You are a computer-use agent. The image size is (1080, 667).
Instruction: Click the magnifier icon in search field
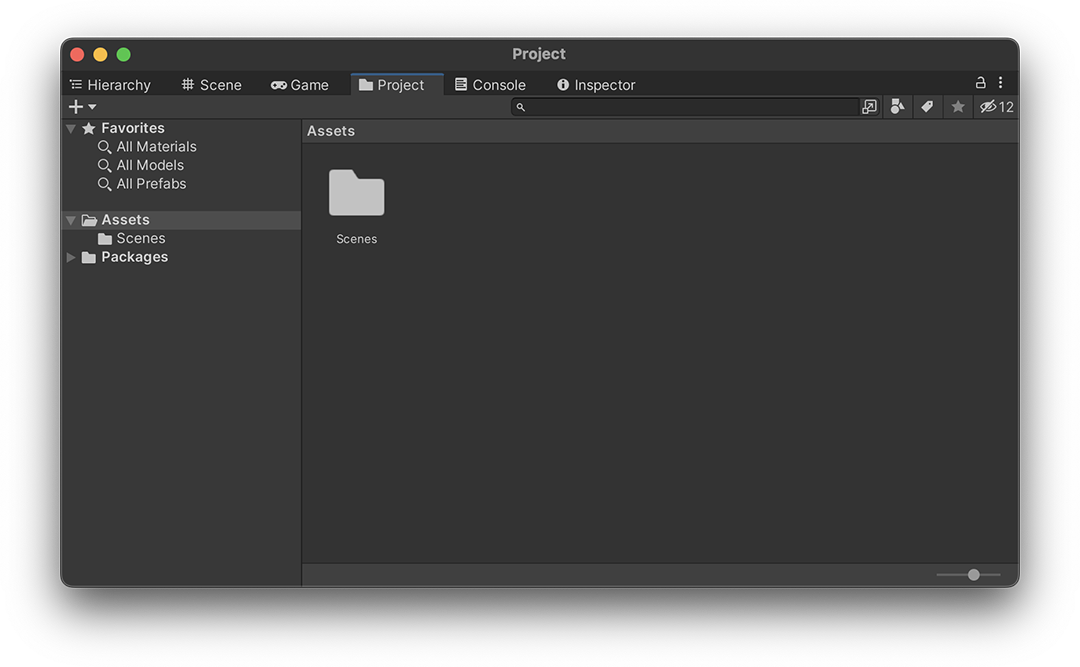(521, 107)
